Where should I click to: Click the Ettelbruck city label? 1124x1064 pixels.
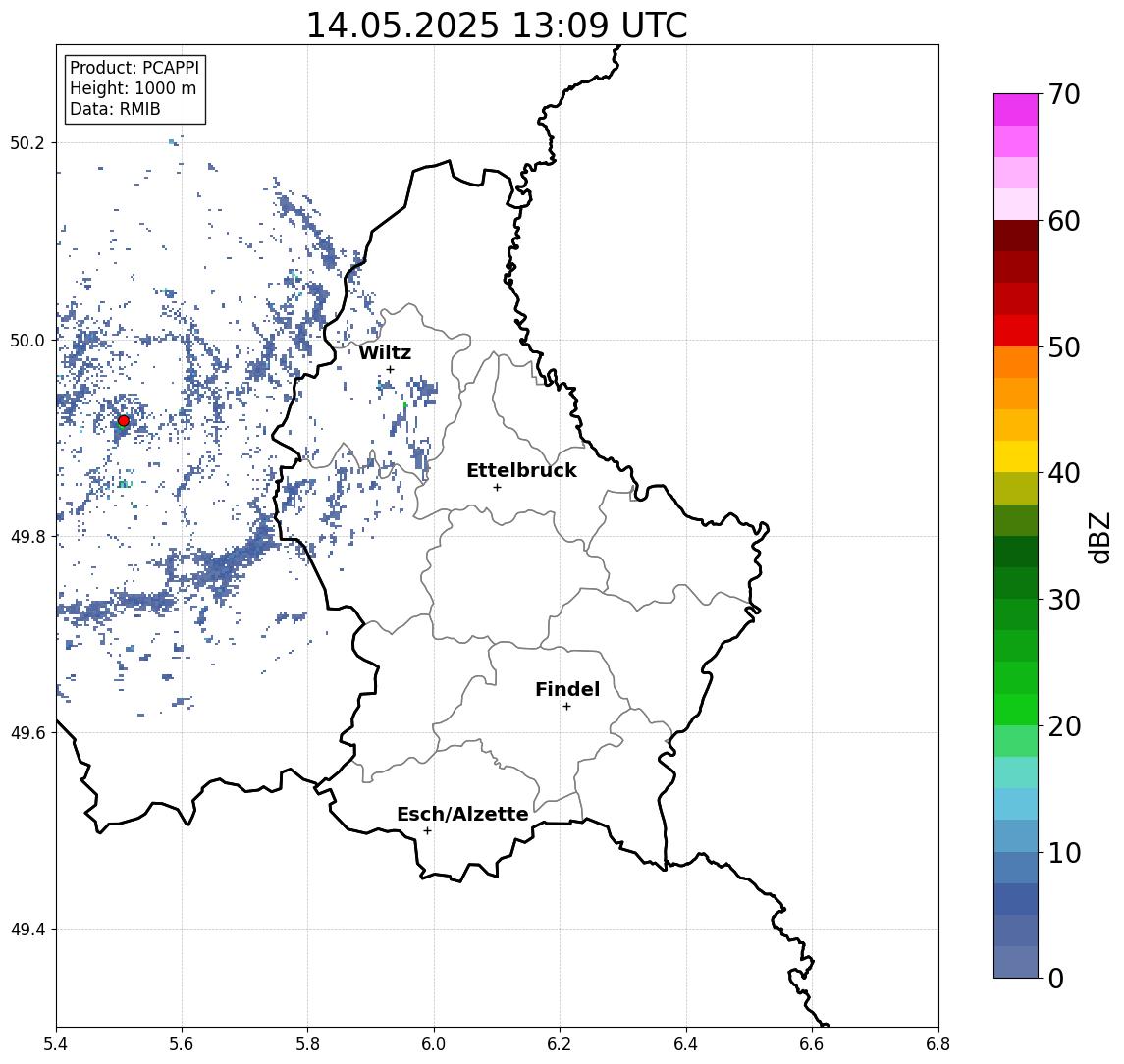tap(521, 470)
